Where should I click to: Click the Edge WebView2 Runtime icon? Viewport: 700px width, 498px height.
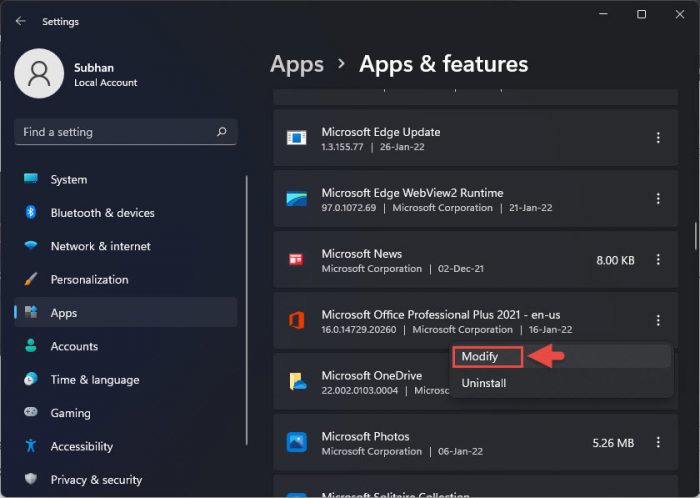point(296,199)
